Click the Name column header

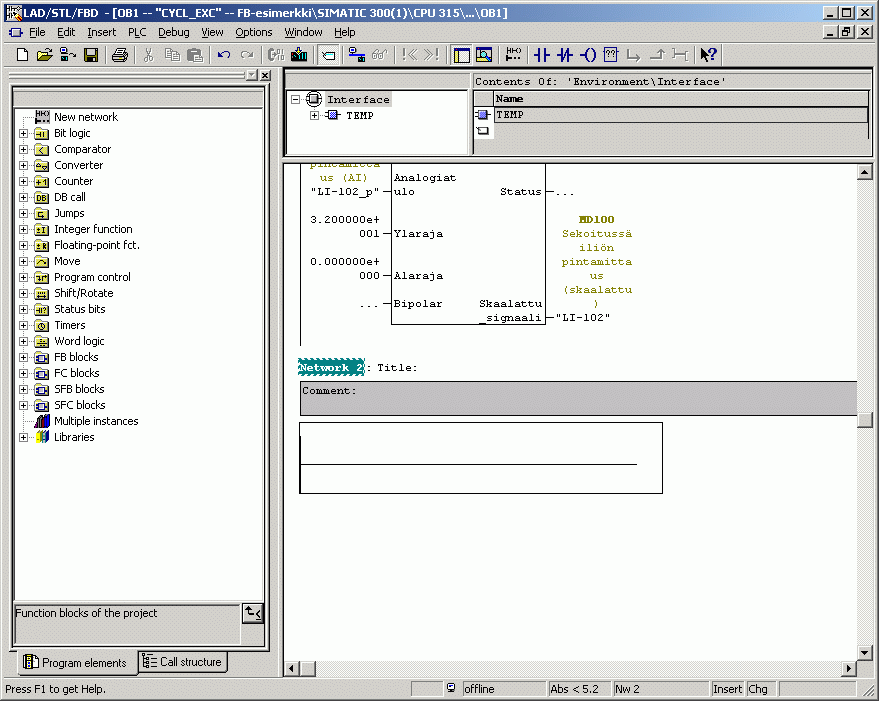coord(681,99)
